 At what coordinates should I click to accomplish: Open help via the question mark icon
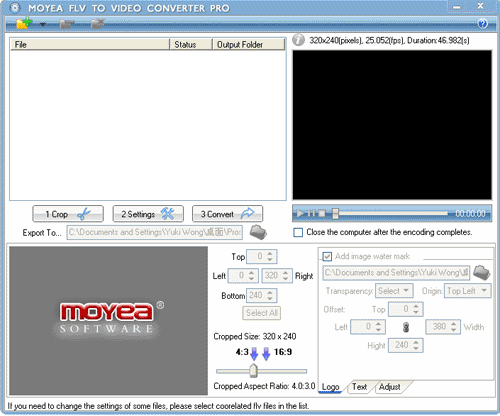pyautogui.click(x=482, y=24)
